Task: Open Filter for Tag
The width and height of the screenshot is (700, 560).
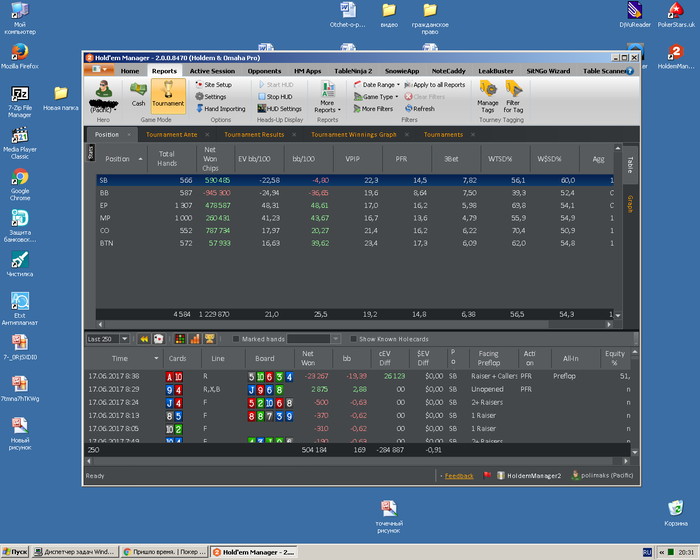Action: [x=513, y=96]
